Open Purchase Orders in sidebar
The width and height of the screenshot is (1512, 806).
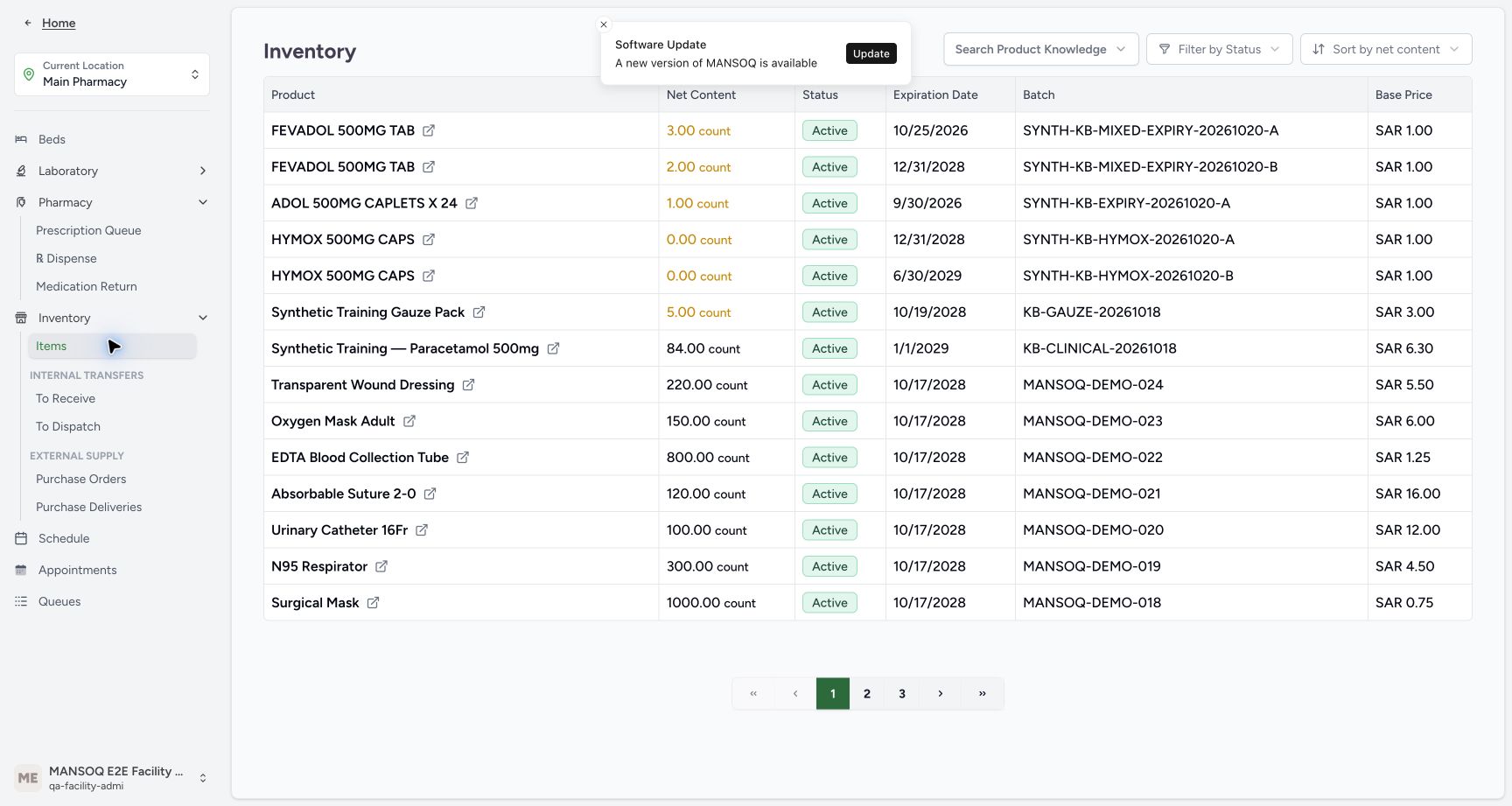81,479
